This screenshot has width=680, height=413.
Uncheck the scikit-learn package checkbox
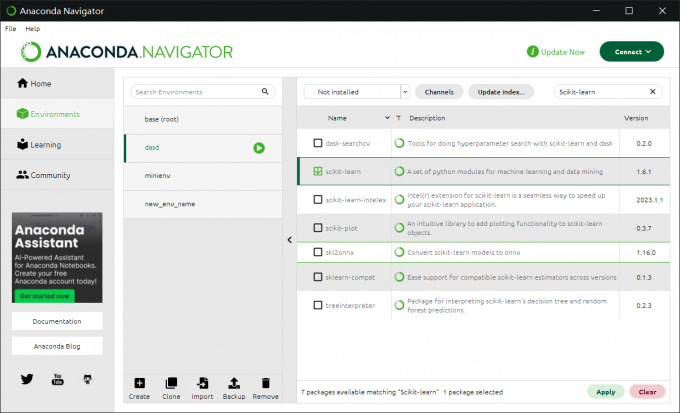(318, 171)
